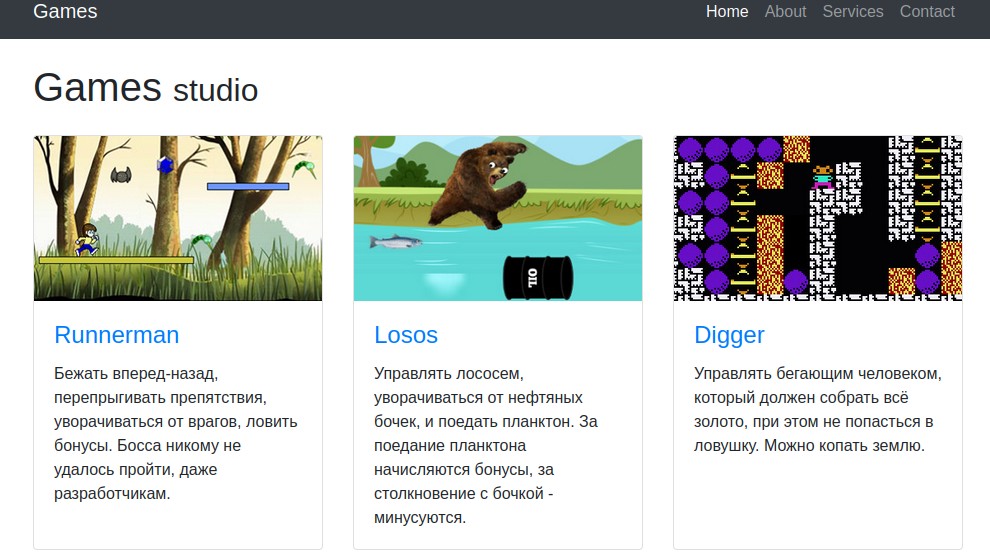Open the Home nav item
The height and width of the screenshot is (557, 990).
(x=727, y=11)
